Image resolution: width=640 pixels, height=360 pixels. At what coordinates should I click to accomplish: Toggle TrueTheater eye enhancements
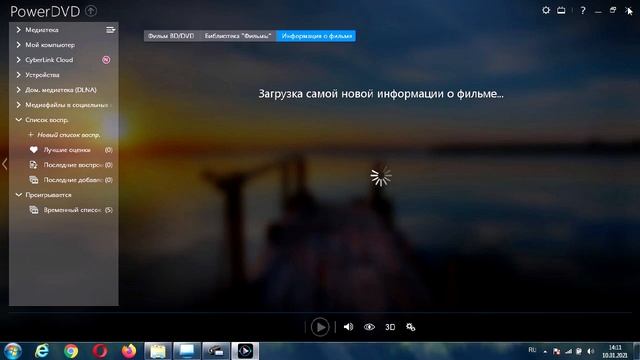pyautogui.click(x=369, y=327)
